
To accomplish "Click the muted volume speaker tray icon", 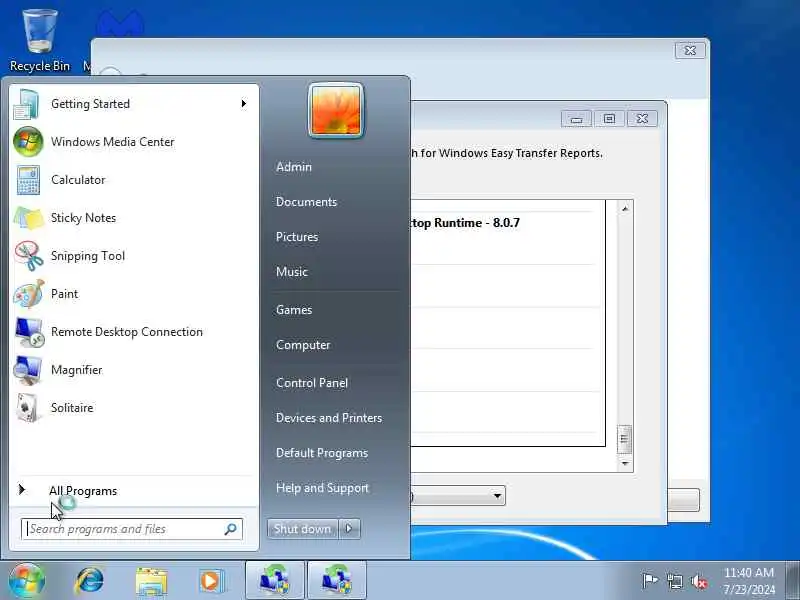I will (x=699, y=581).
